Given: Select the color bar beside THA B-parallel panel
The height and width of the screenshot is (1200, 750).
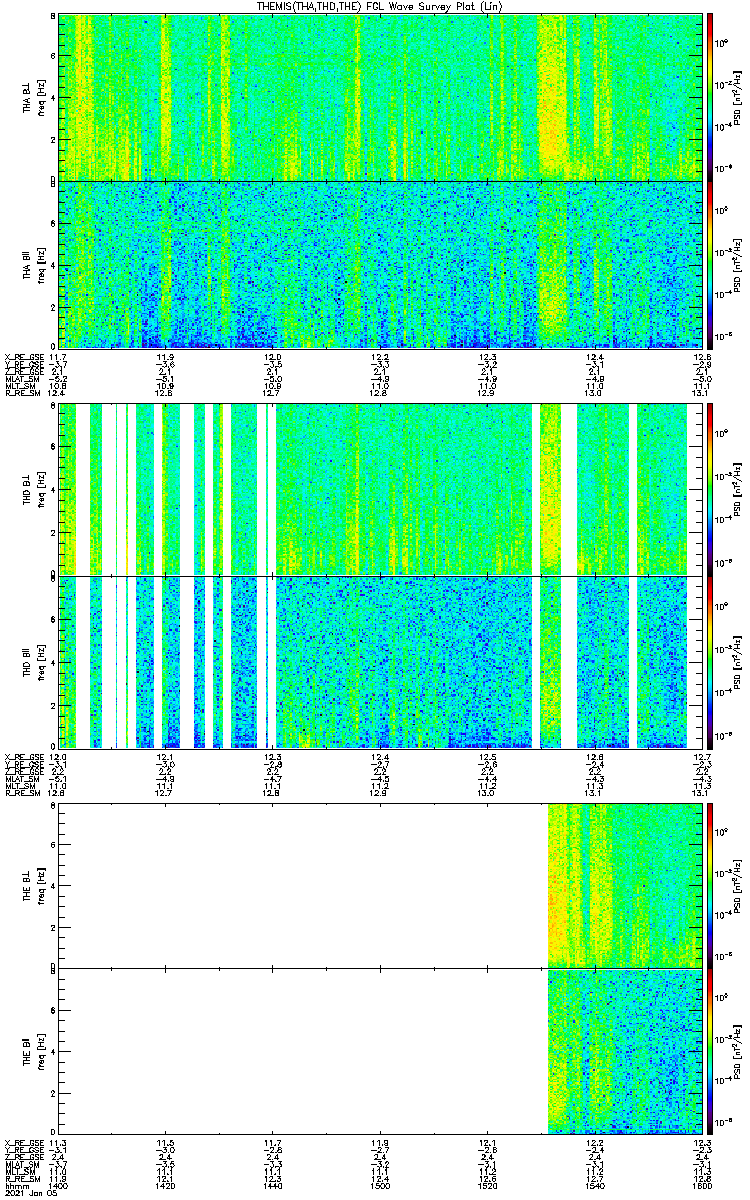Looking at the screenshot, I should [710, 264].
